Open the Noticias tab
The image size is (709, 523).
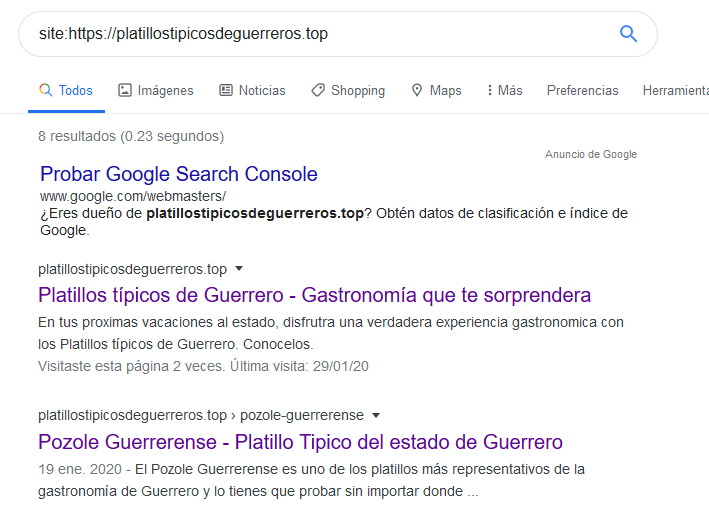[x=252, y=90]
